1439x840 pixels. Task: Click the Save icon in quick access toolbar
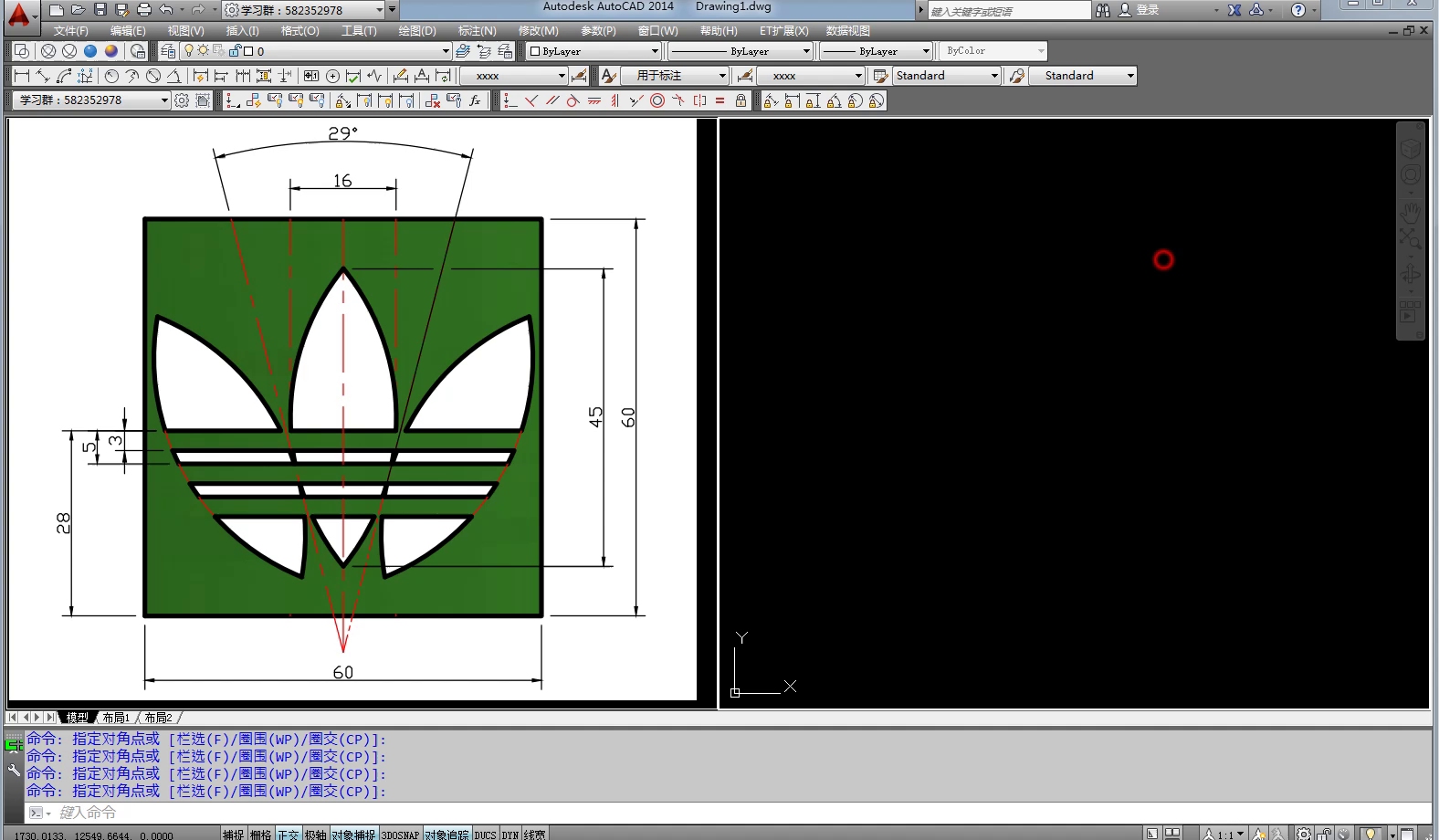pos(100,10)
